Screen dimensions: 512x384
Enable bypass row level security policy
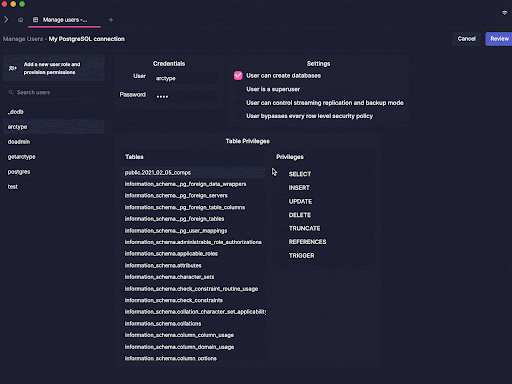(x=238, y=116)
